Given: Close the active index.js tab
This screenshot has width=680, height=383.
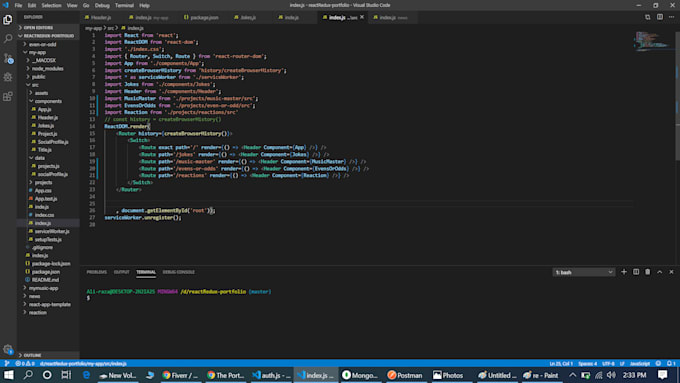Looking at the screenshot, I should [362, 17].
